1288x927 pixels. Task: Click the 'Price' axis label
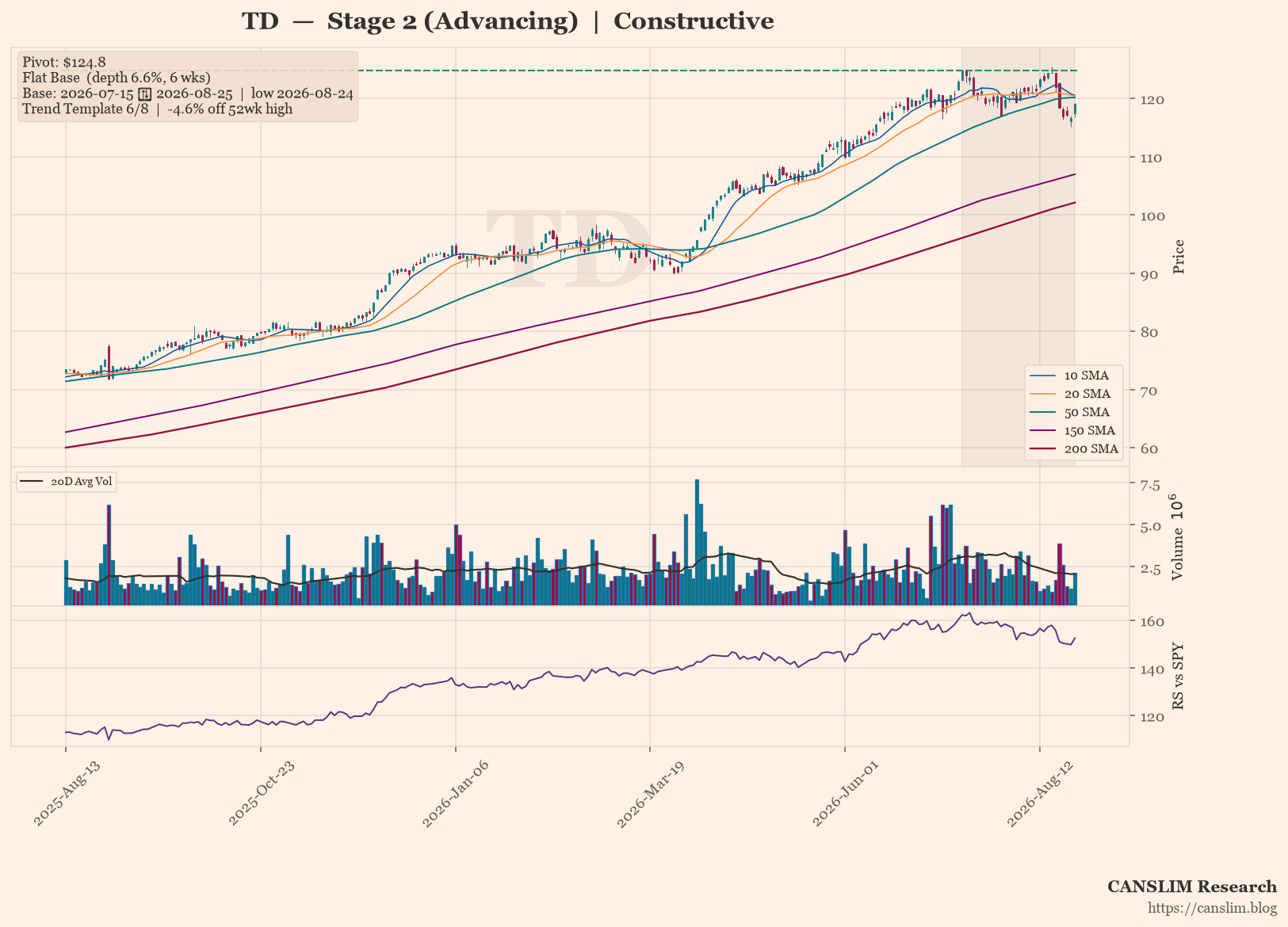[1179, 257]
